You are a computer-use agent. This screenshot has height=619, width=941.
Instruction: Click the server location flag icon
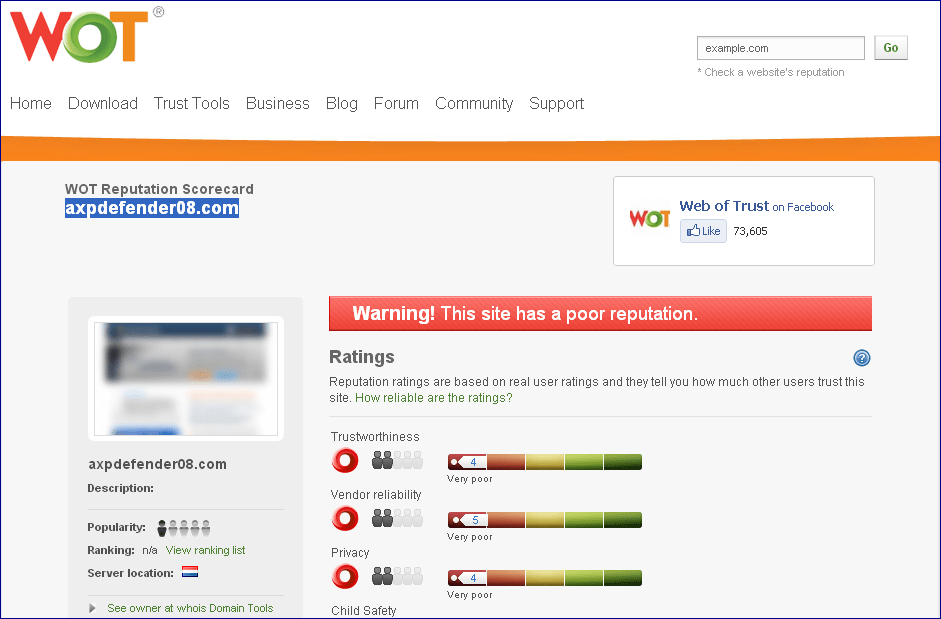click(x=190, y=572)
